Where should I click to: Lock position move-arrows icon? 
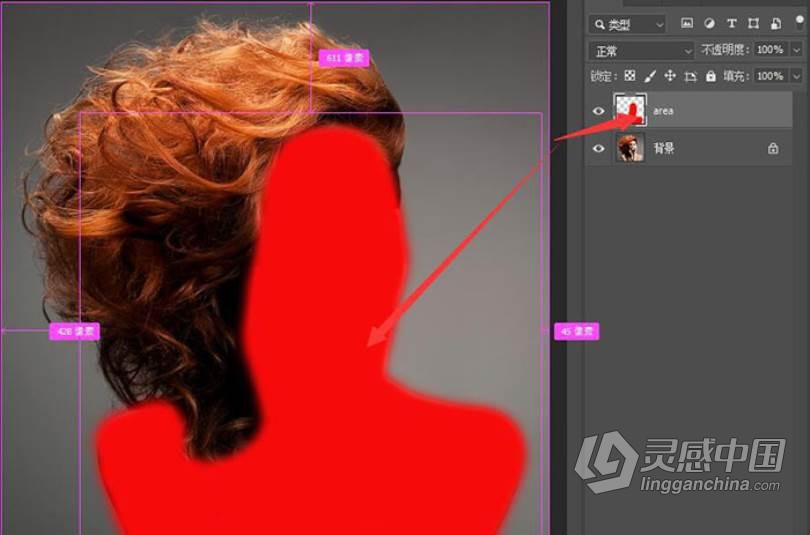click(670, 76)
